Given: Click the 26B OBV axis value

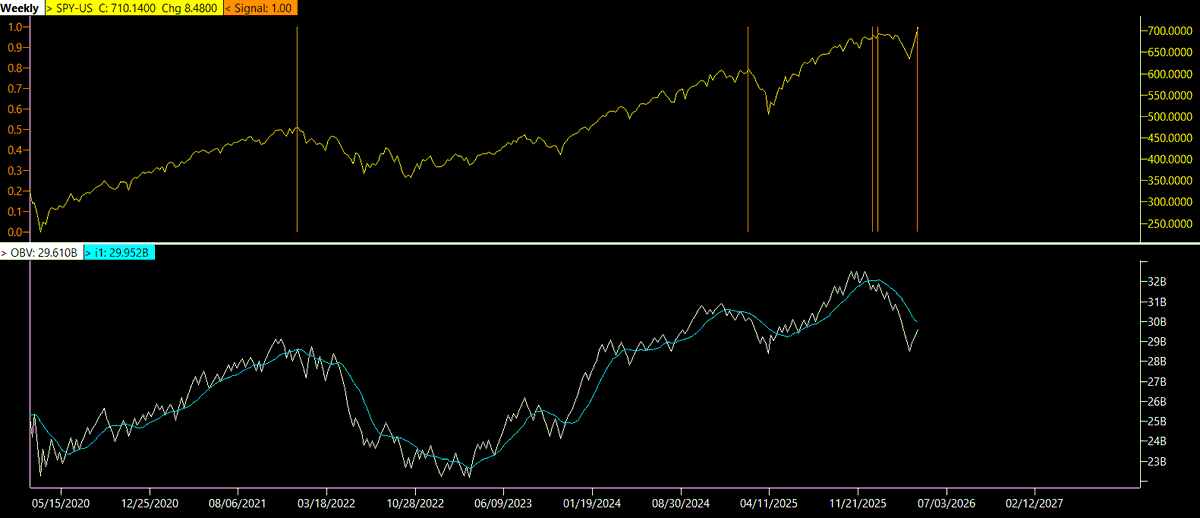Looking at the screenshot, I should (x=1156, y=402).
